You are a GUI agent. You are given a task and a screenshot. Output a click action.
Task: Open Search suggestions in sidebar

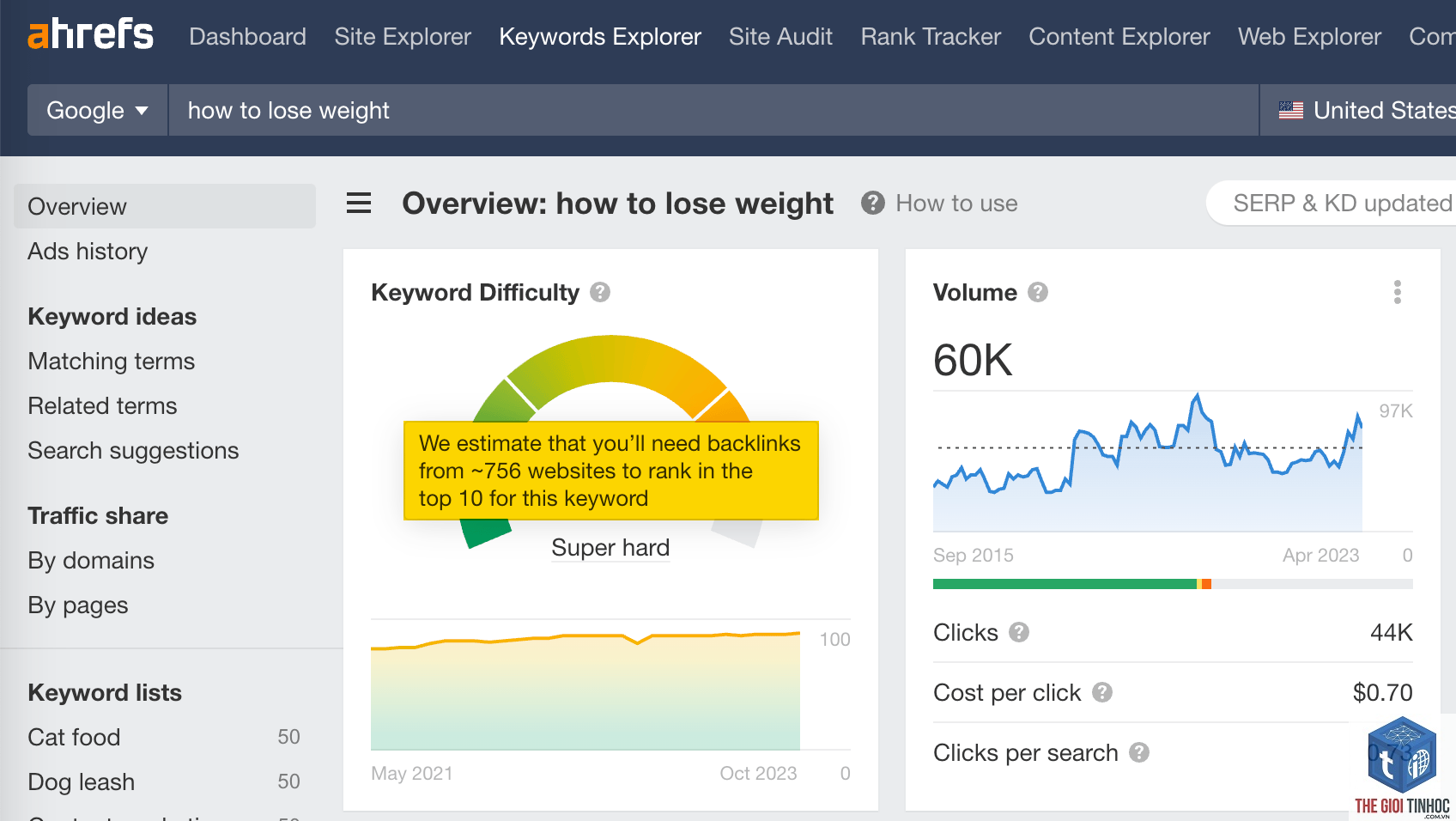click(133, 450)
